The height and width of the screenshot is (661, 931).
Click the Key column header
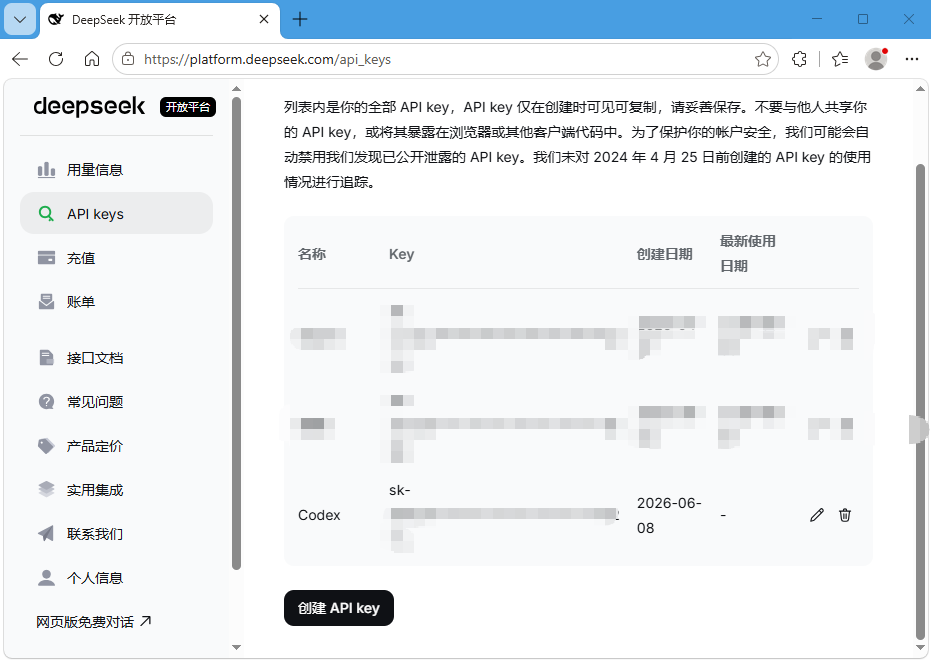[x=401, y=254]
